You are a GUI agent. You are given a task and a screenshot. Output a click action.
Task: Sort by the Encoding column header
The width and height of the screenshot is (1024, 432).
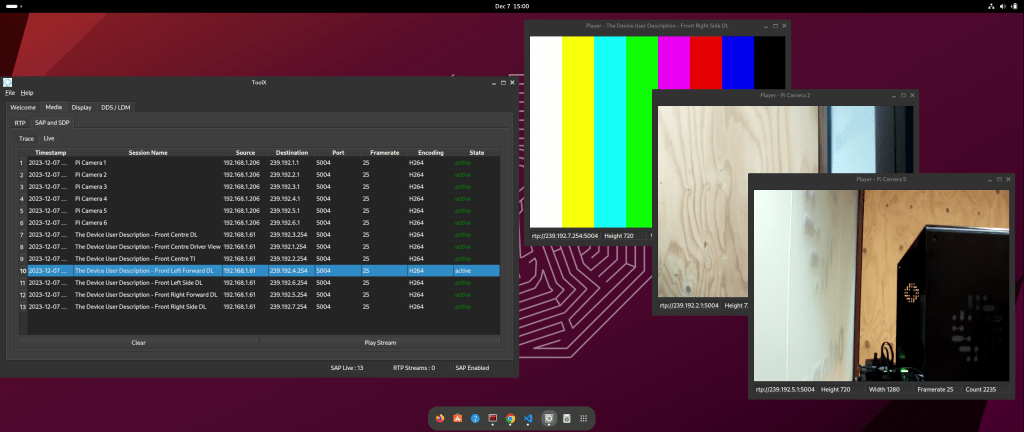(x=430, y=153)
